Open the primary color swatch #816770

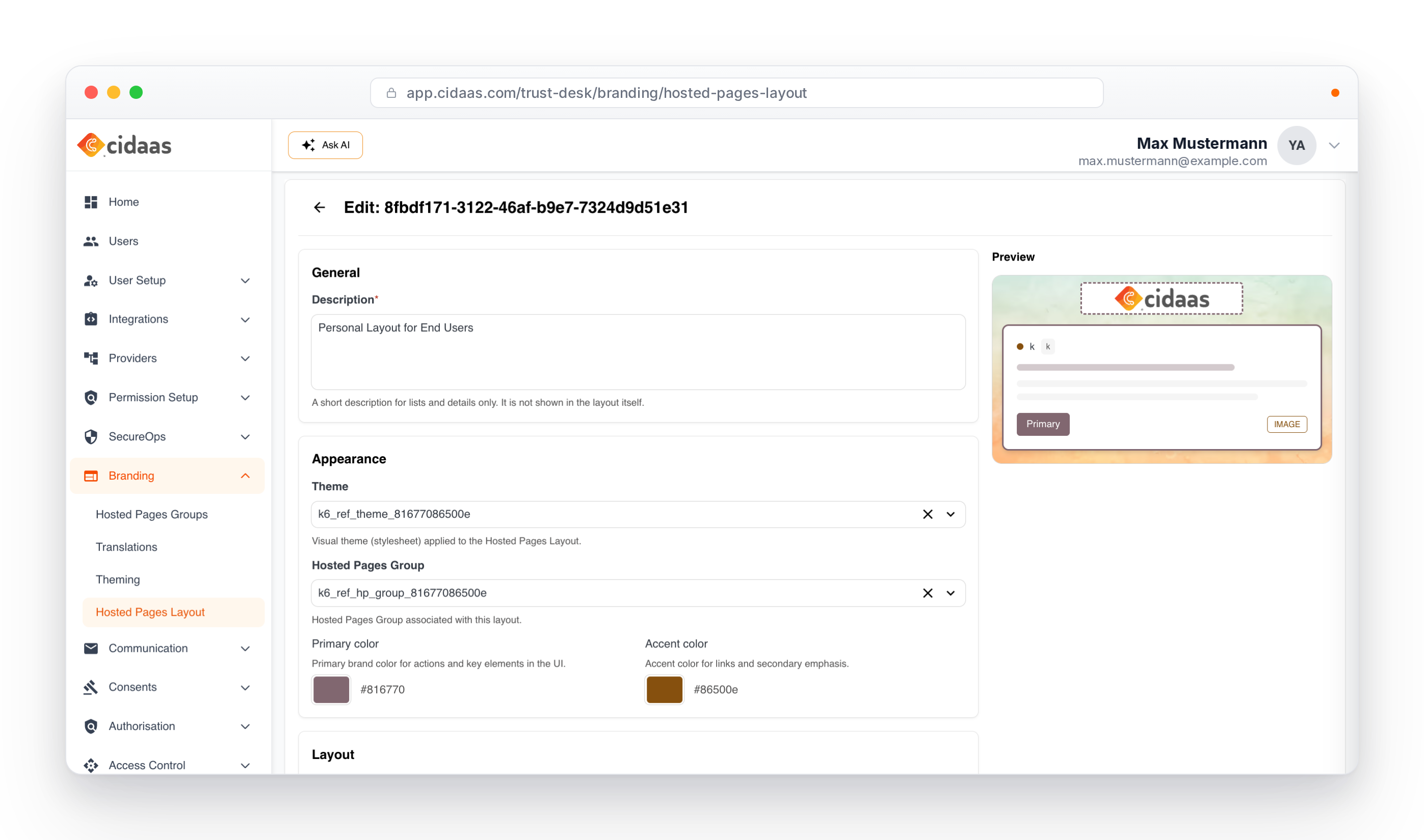(331, 690)
